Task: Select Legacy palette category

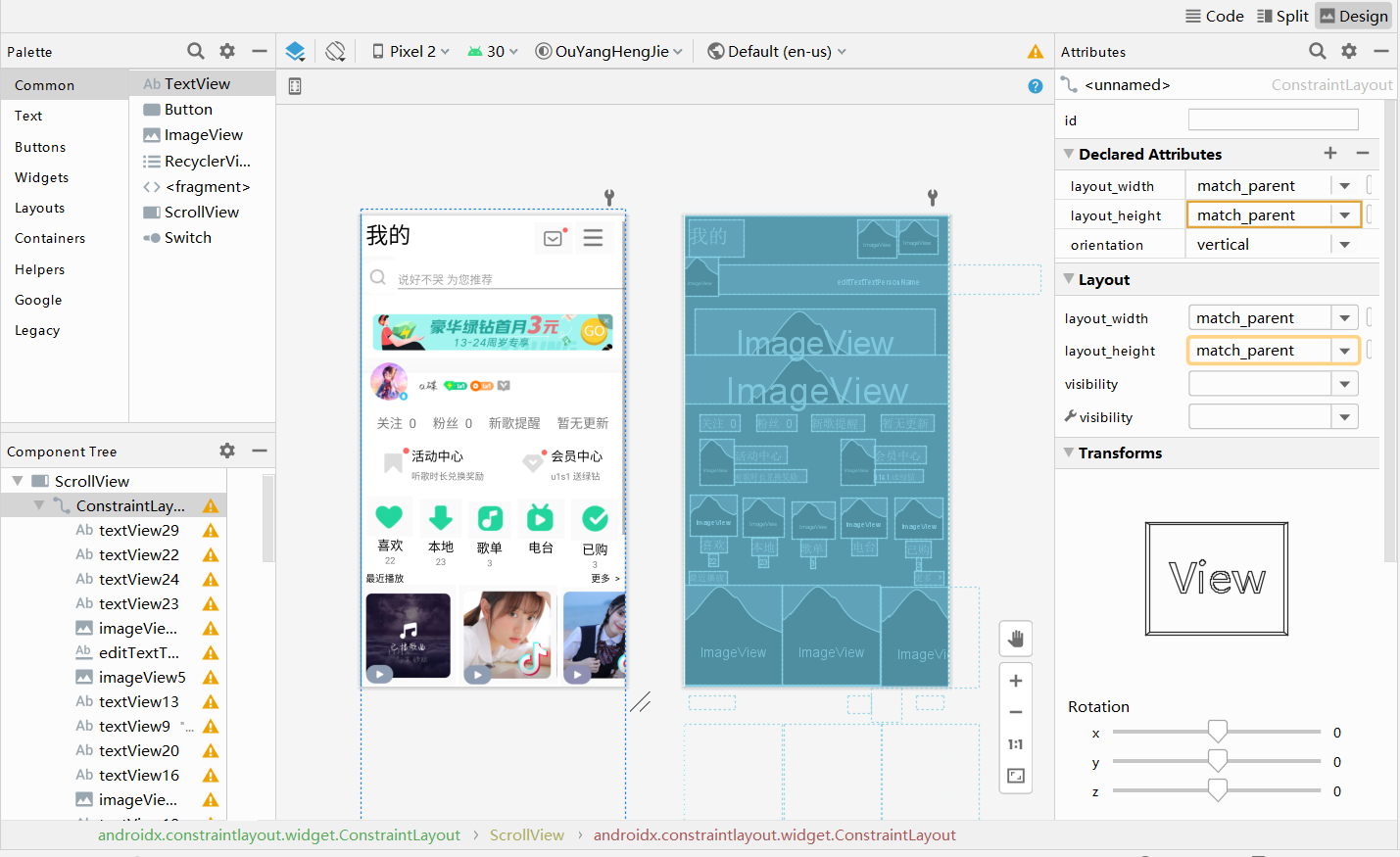Action: pos(65,330)
